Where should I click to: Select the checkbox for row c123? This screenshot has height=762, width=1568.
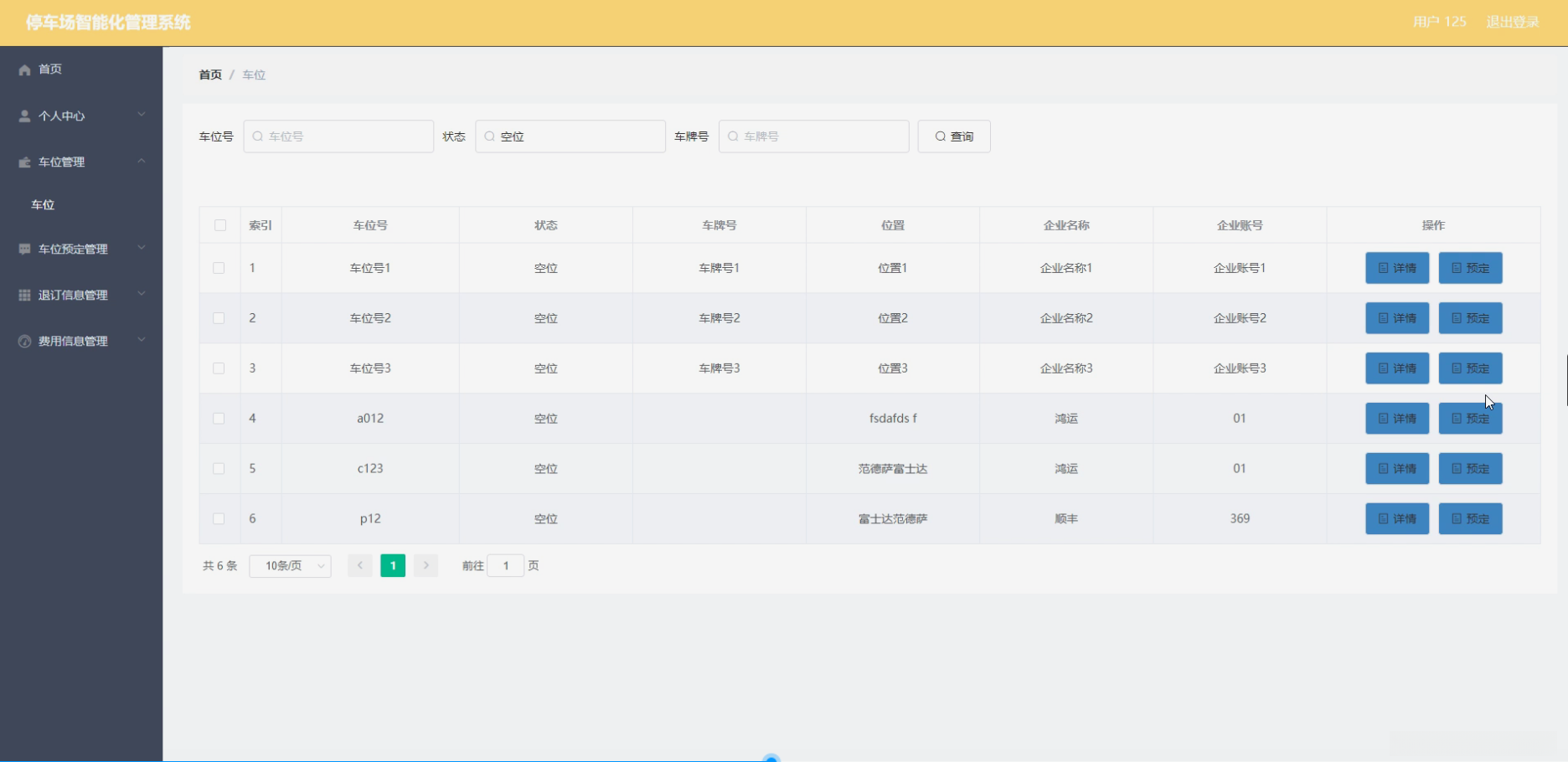pyautogui.click(x=219, y=469)
